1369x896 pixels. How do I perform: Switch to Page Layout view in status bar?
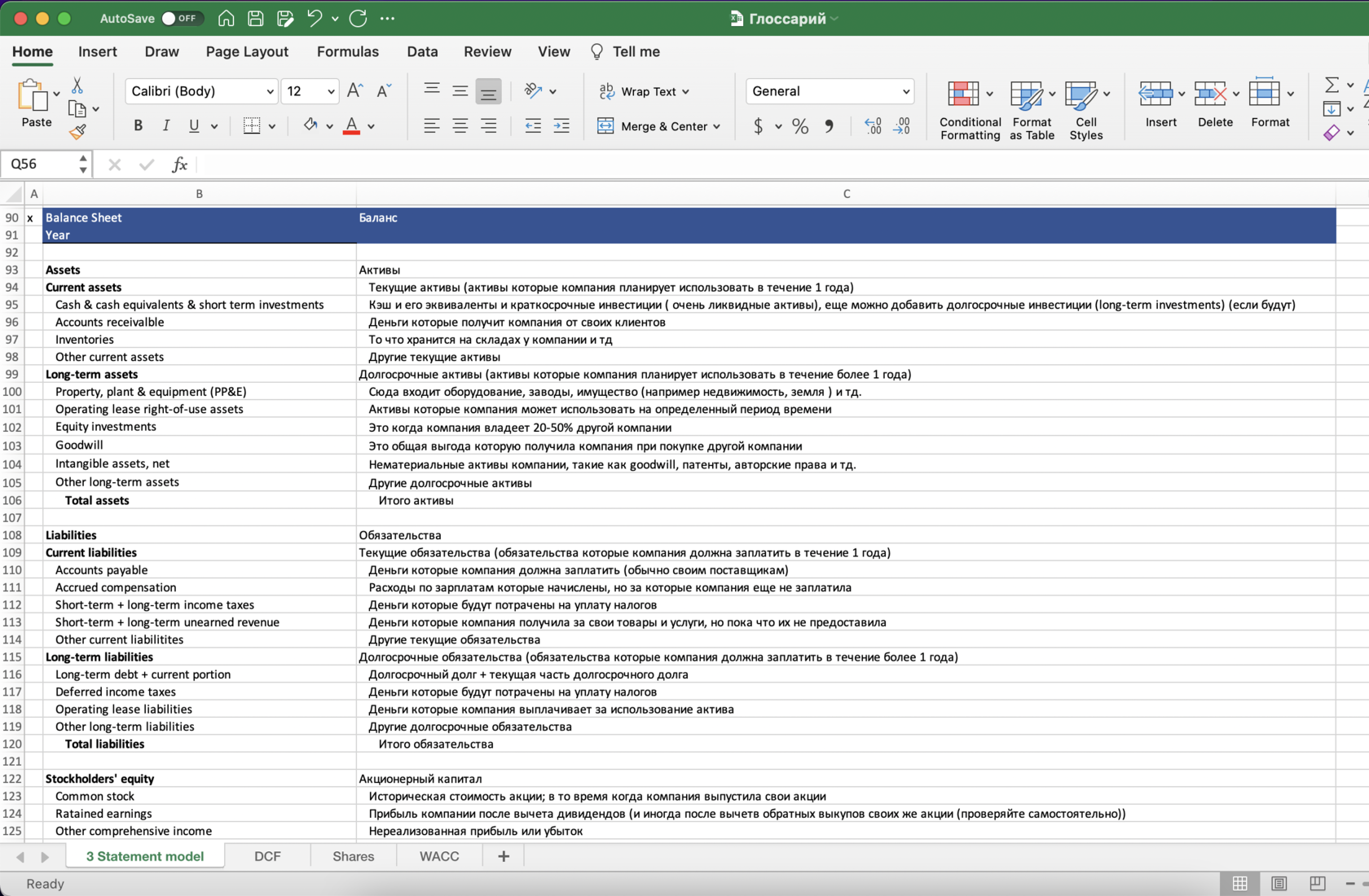pyautogui.click(x=1279, y=884)
